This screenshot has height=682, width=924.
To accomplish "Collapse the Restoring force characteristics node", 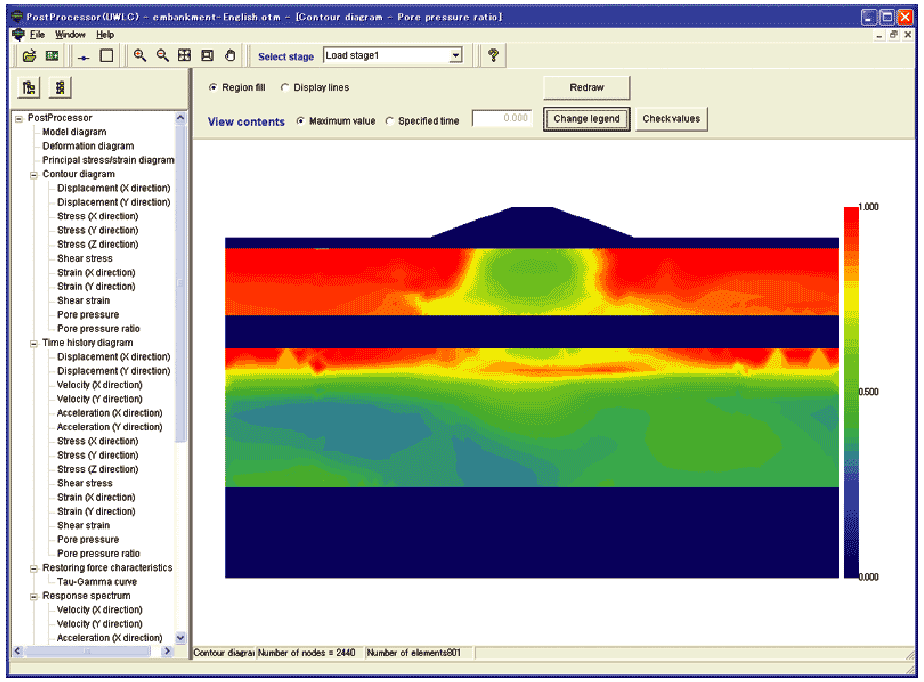I will [x=34, y=569].
